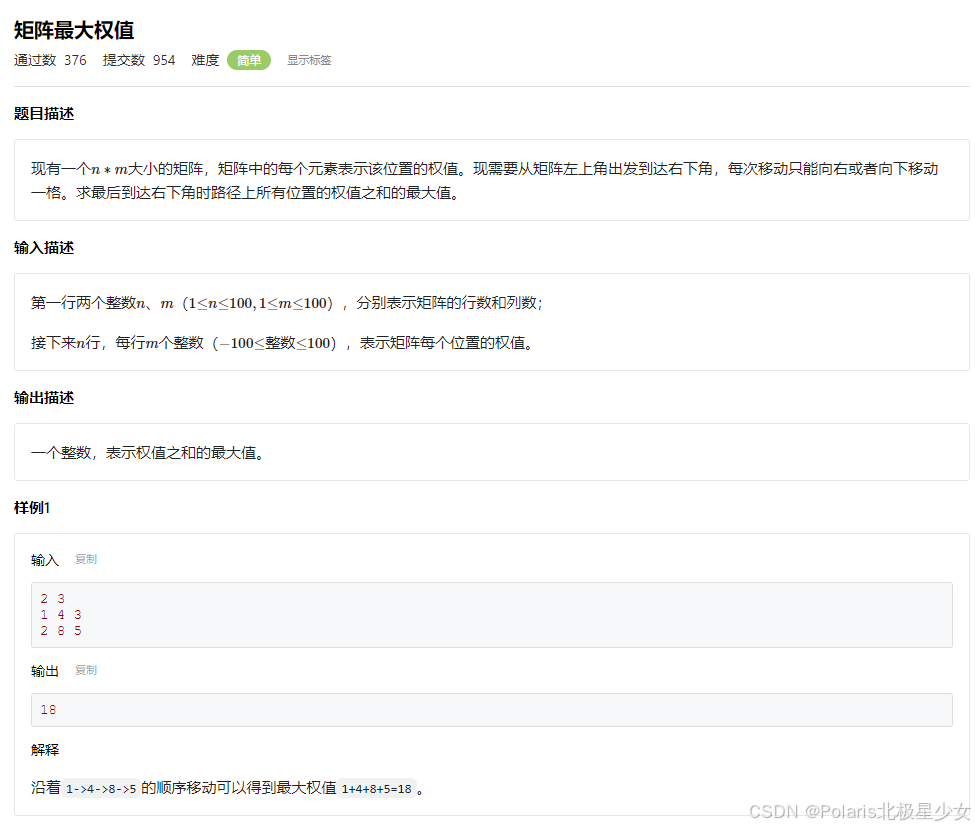This screenshot has height=829, width=975.
Task: Click the inline code 1->4->8->5
Action: click(101, 789)
